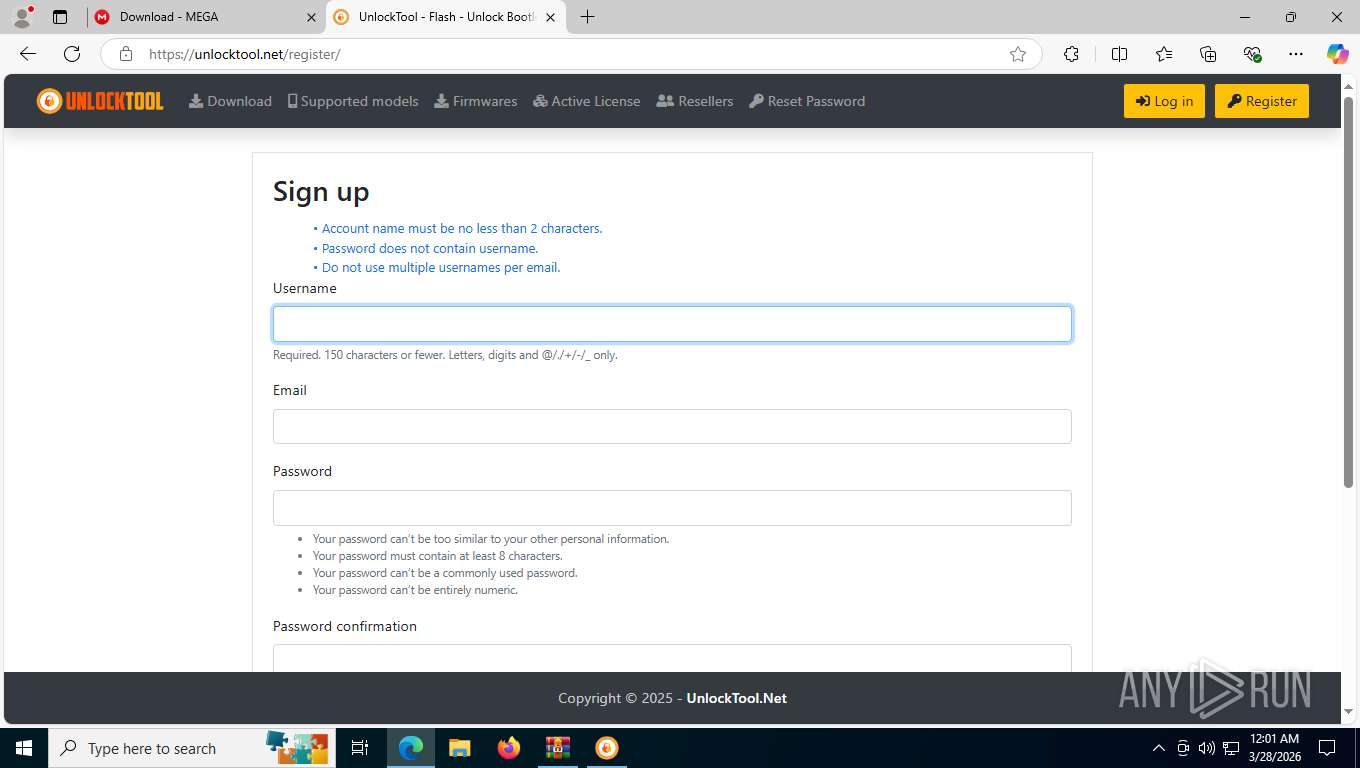Open Active License page
Image resolution: width=1360 pixels, height=768 pixels.
[x=587, y=101]
